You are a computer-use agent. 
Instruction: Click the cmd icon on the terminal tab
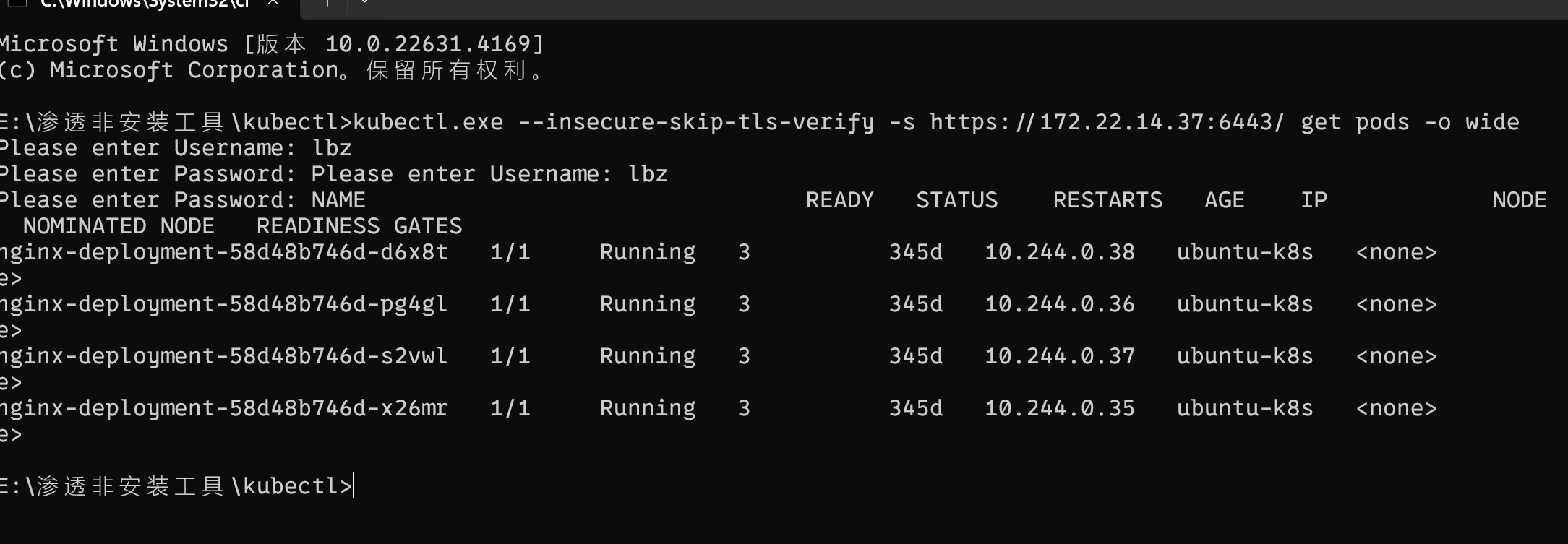click(x=16, y=3)
